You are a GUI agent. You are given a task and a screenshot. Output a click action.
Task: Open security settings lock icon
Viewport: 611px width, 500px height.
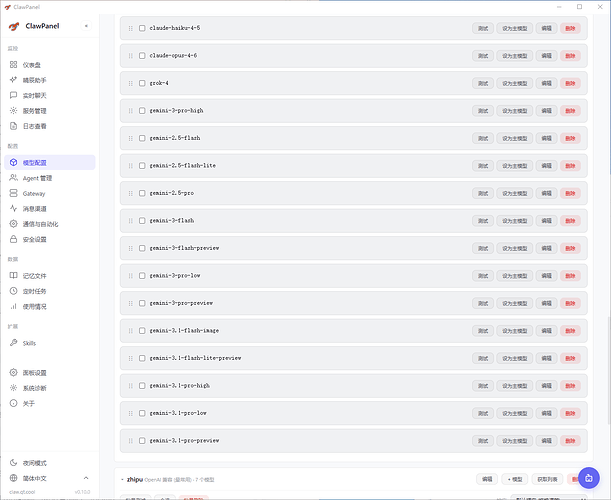click(13, 239)
